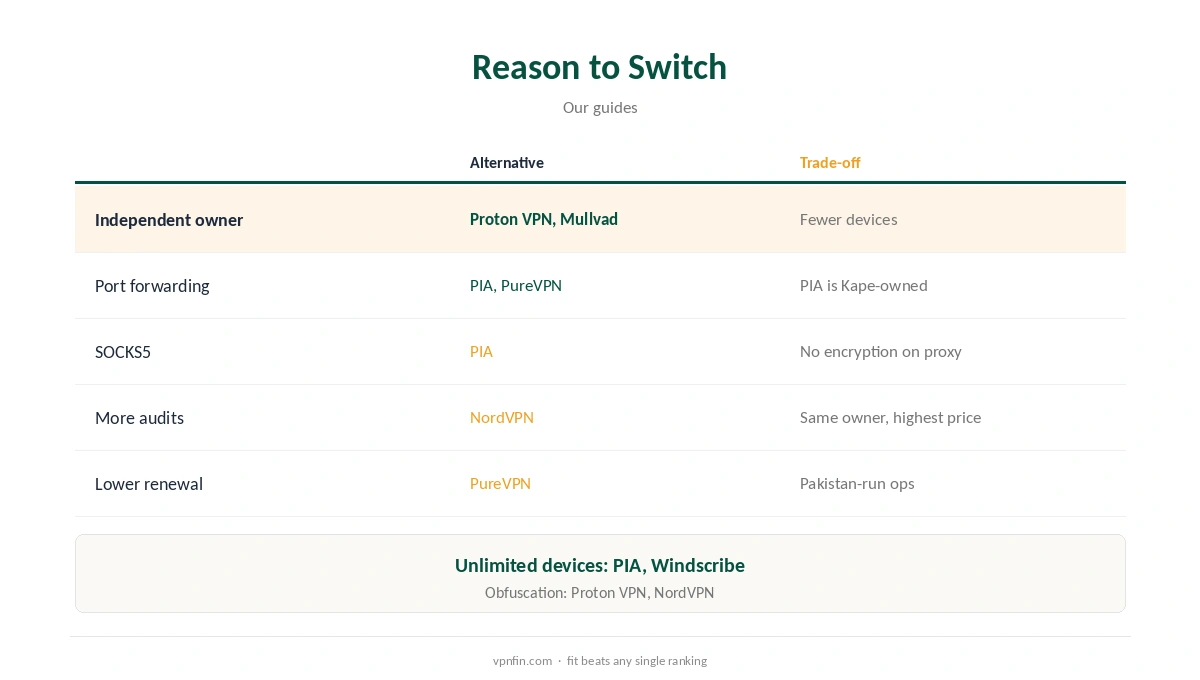The width and height of the screenshot is (1200, 680).
Task: Click the 'Our guides' subtitle
Action: point(600,108)
